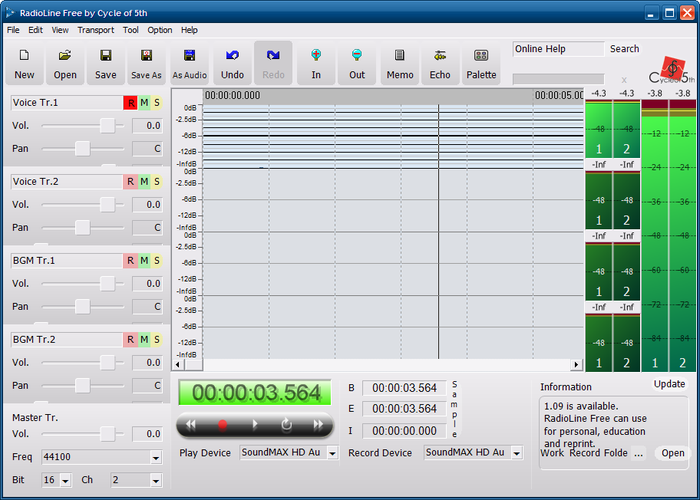Click the Update button
Image resolution: width=700 pixels, height=500 pixels.
pyautogui.click(x=669, y=384)
